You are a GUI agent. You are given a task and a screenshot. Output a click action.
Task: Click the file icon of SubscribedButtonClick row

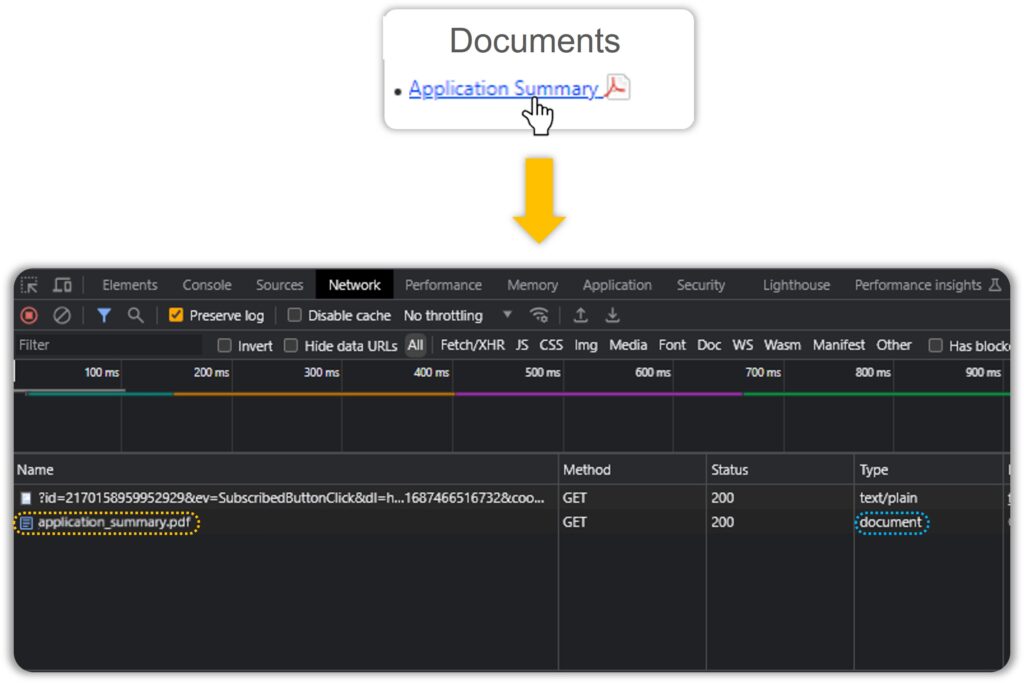pos(26,499)
